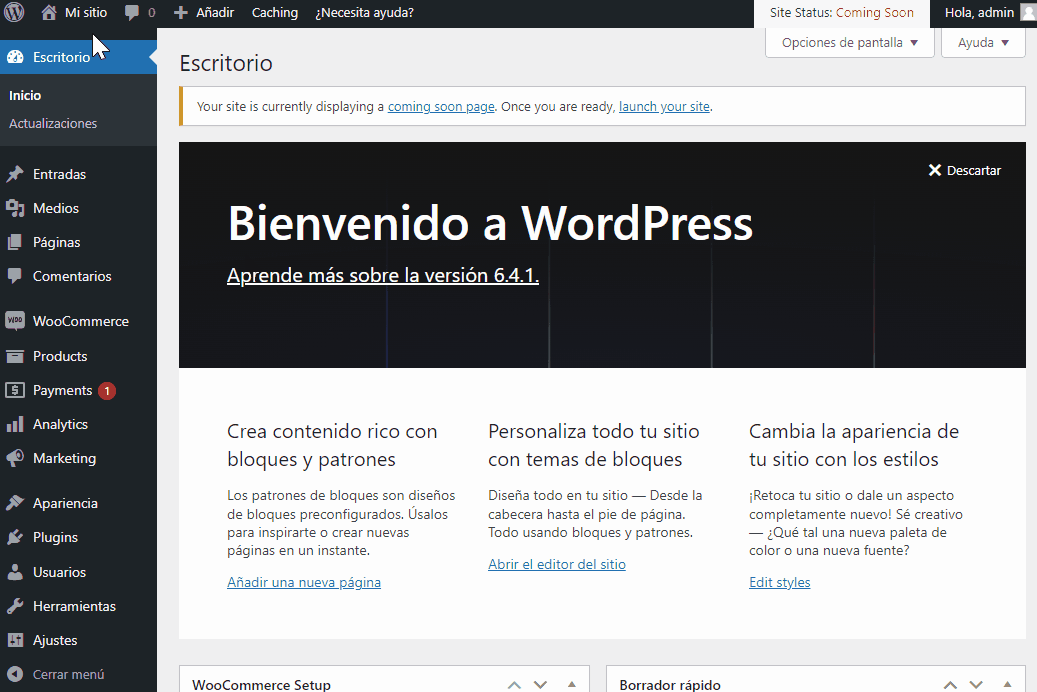Open the Caching admin bar menu
The height and width of the screenshot is (692, 1037).
point(274,13)
